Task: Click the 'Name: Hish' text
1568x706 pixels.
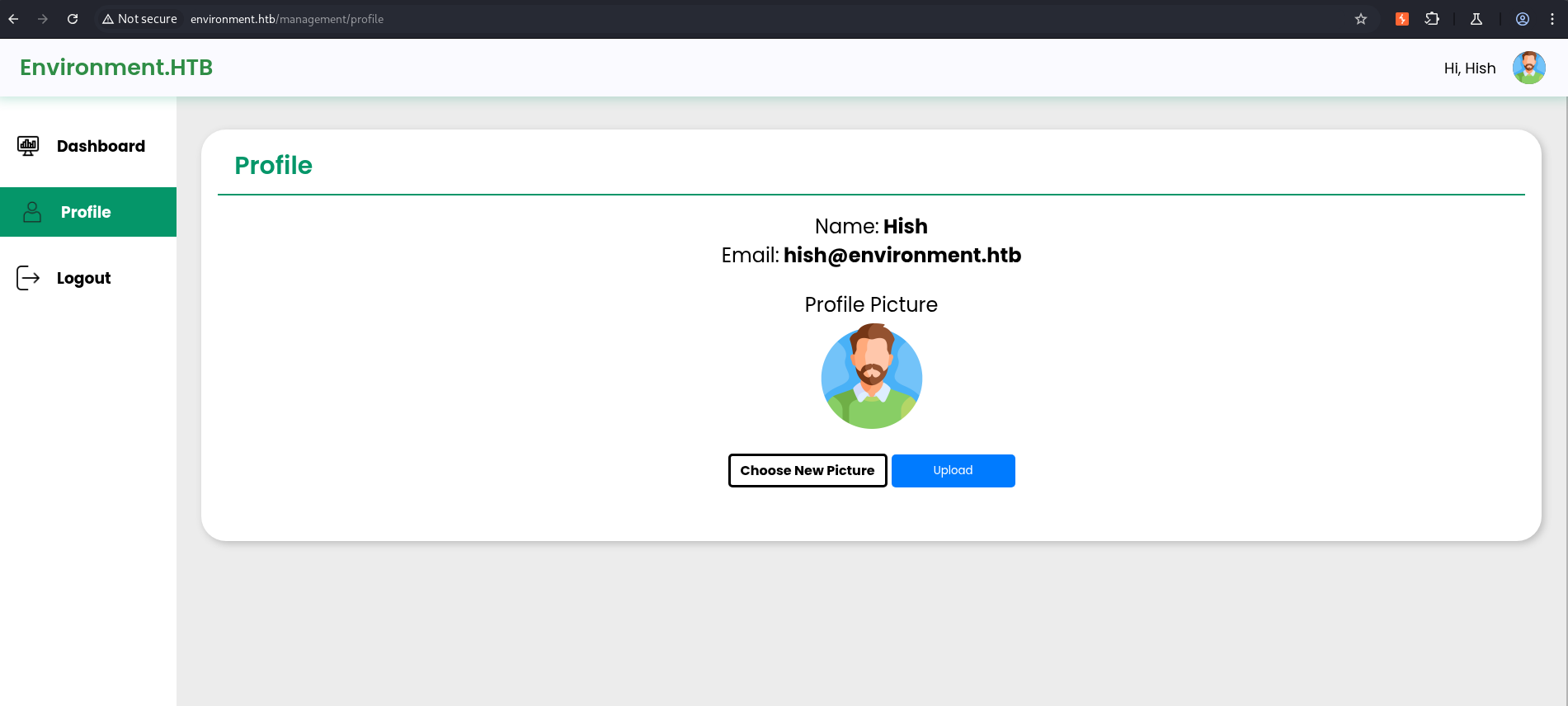Action: (x=871, y=226)
